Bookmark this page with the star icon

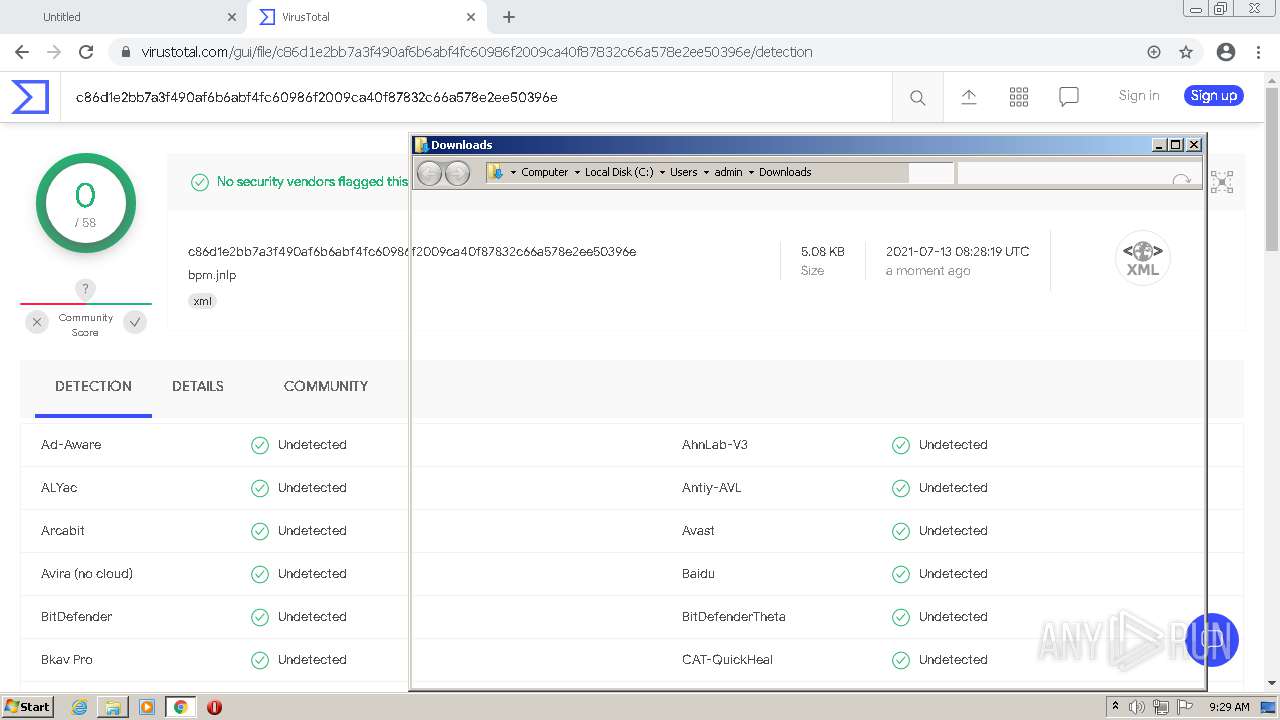pos(1186,52)
